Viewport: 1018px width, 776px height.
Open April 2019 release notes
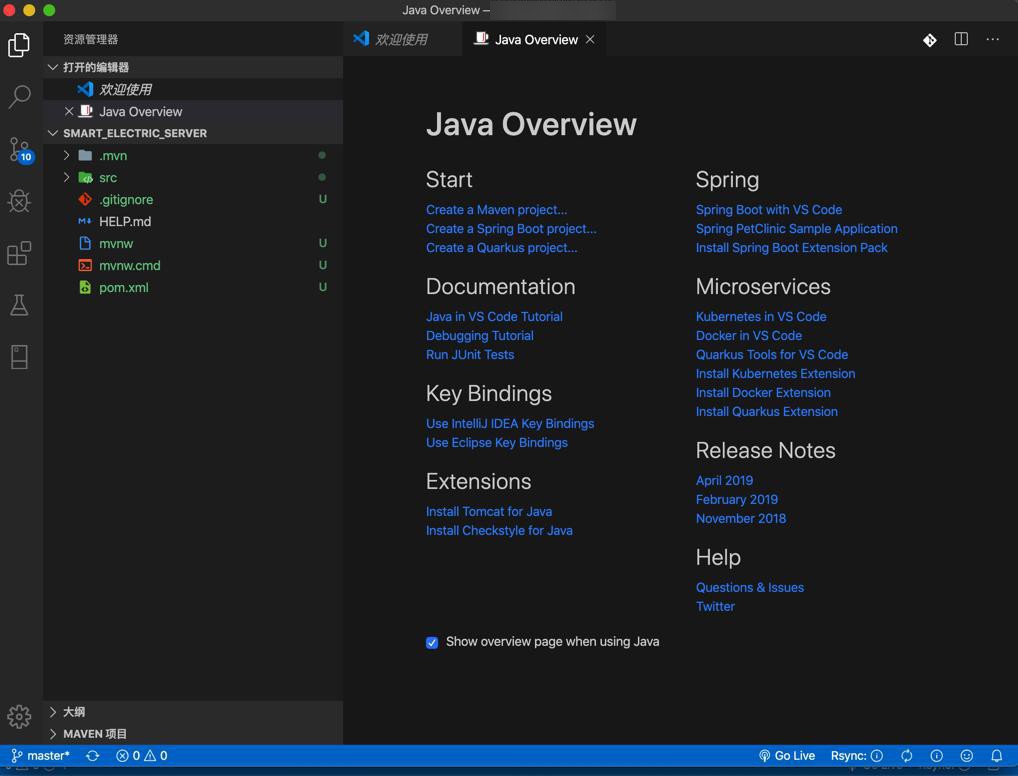[x=725, y=481]
